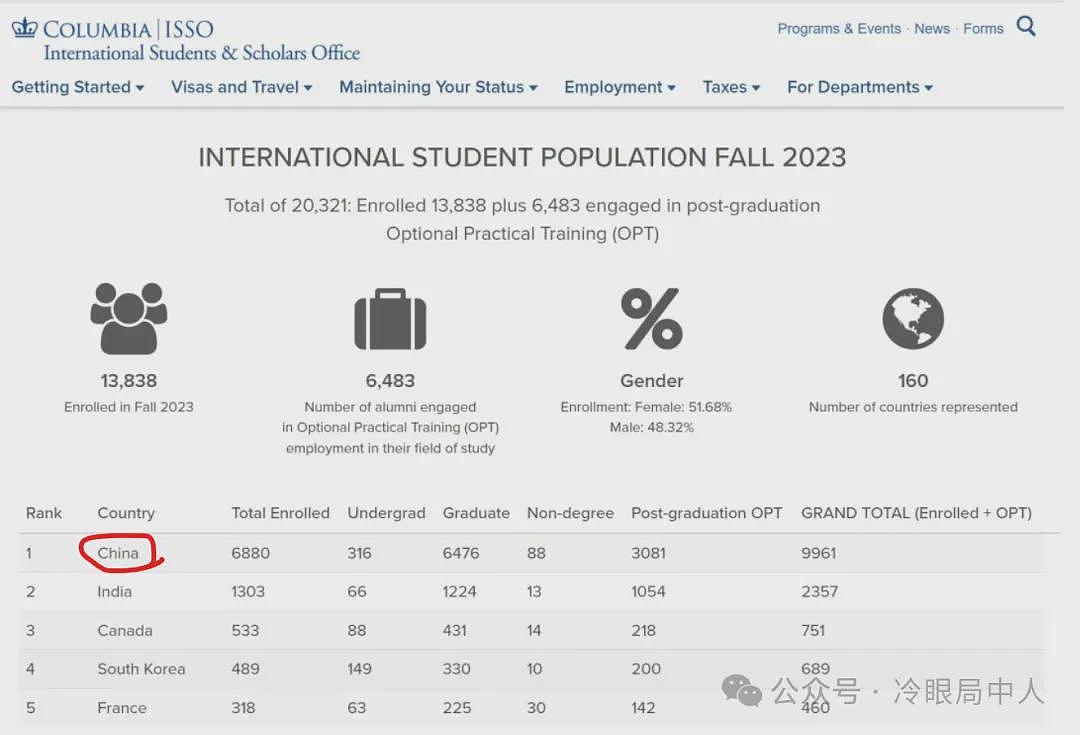Click the enrolled students group icon
The image size is (1080, 735).
pyautogui.click(x=129, y=318)
